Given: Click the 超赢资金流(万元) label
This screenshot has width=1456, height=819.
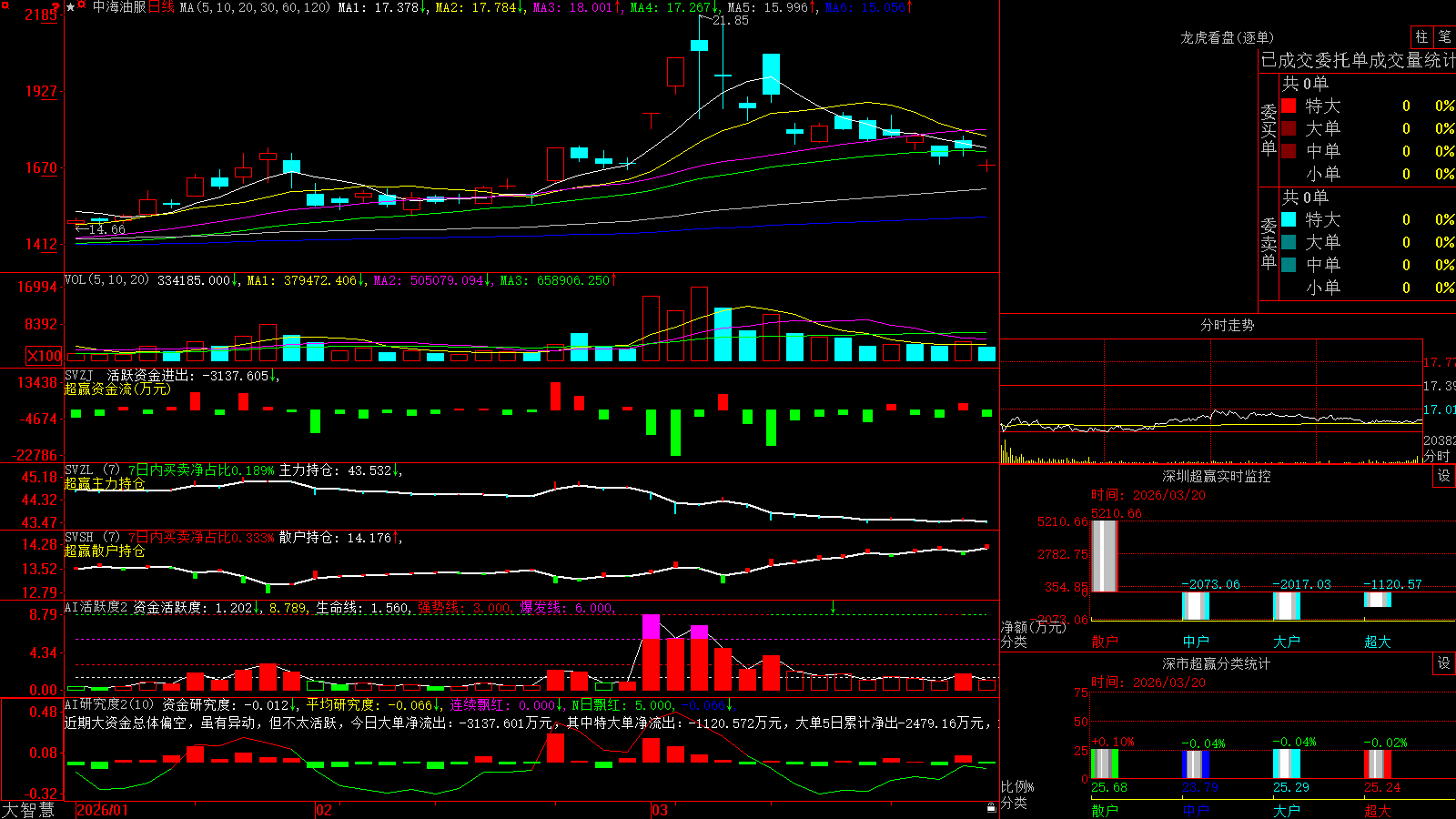Looking at the screenshot, I should (x=117, y=389).
